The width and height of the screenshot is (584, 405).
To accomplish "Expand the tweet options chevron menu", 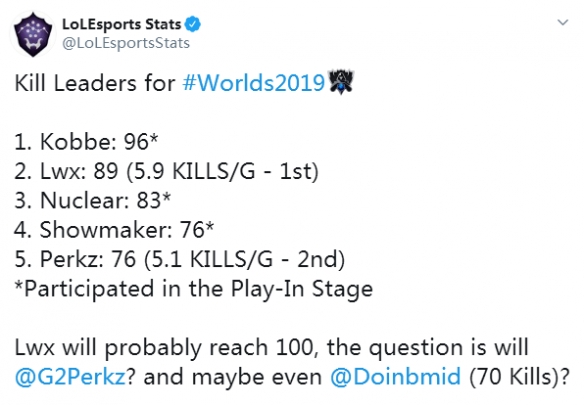I will tap(562, 22).
